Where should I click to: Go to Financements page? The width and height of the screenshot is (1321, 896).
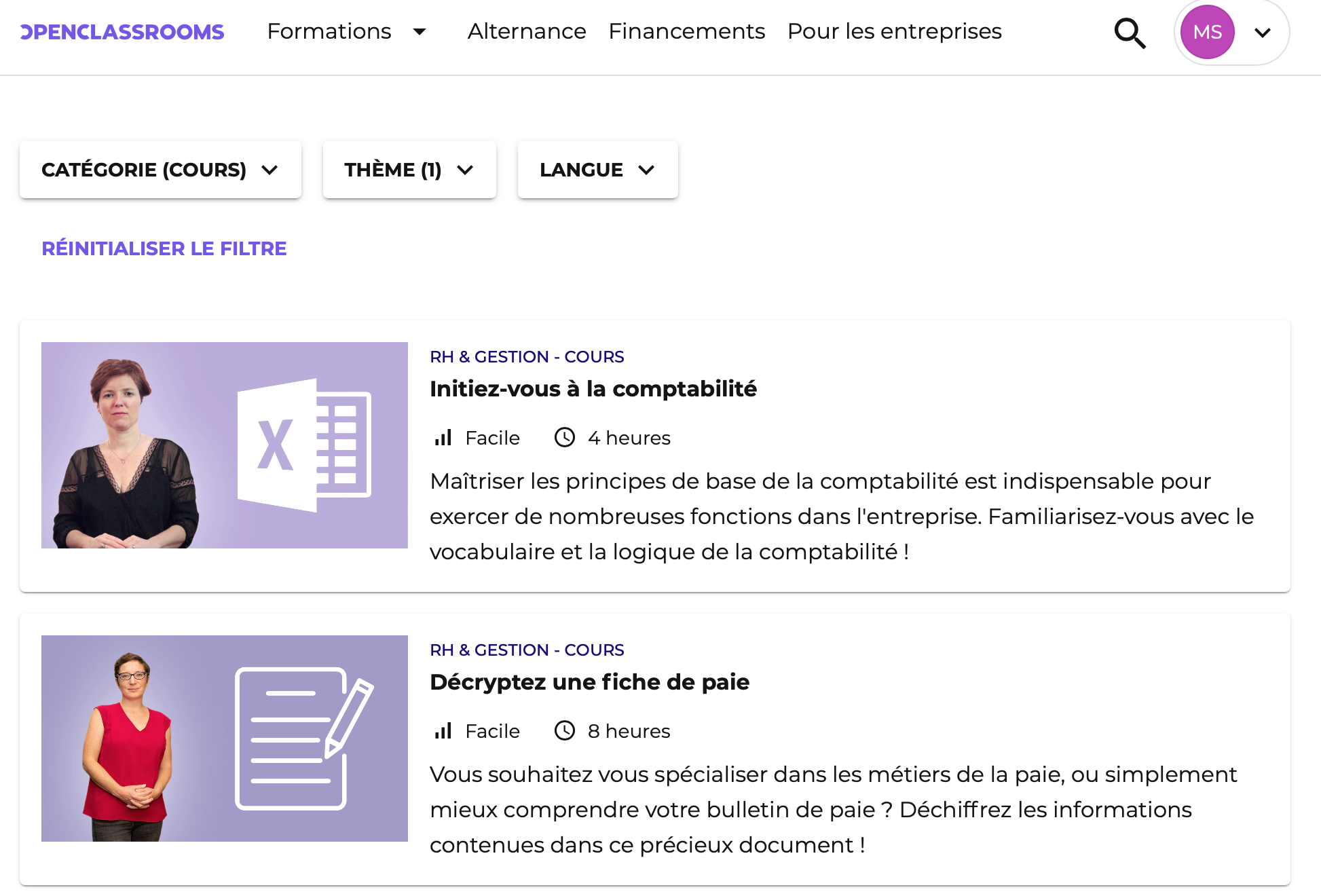tap(686, 31)
